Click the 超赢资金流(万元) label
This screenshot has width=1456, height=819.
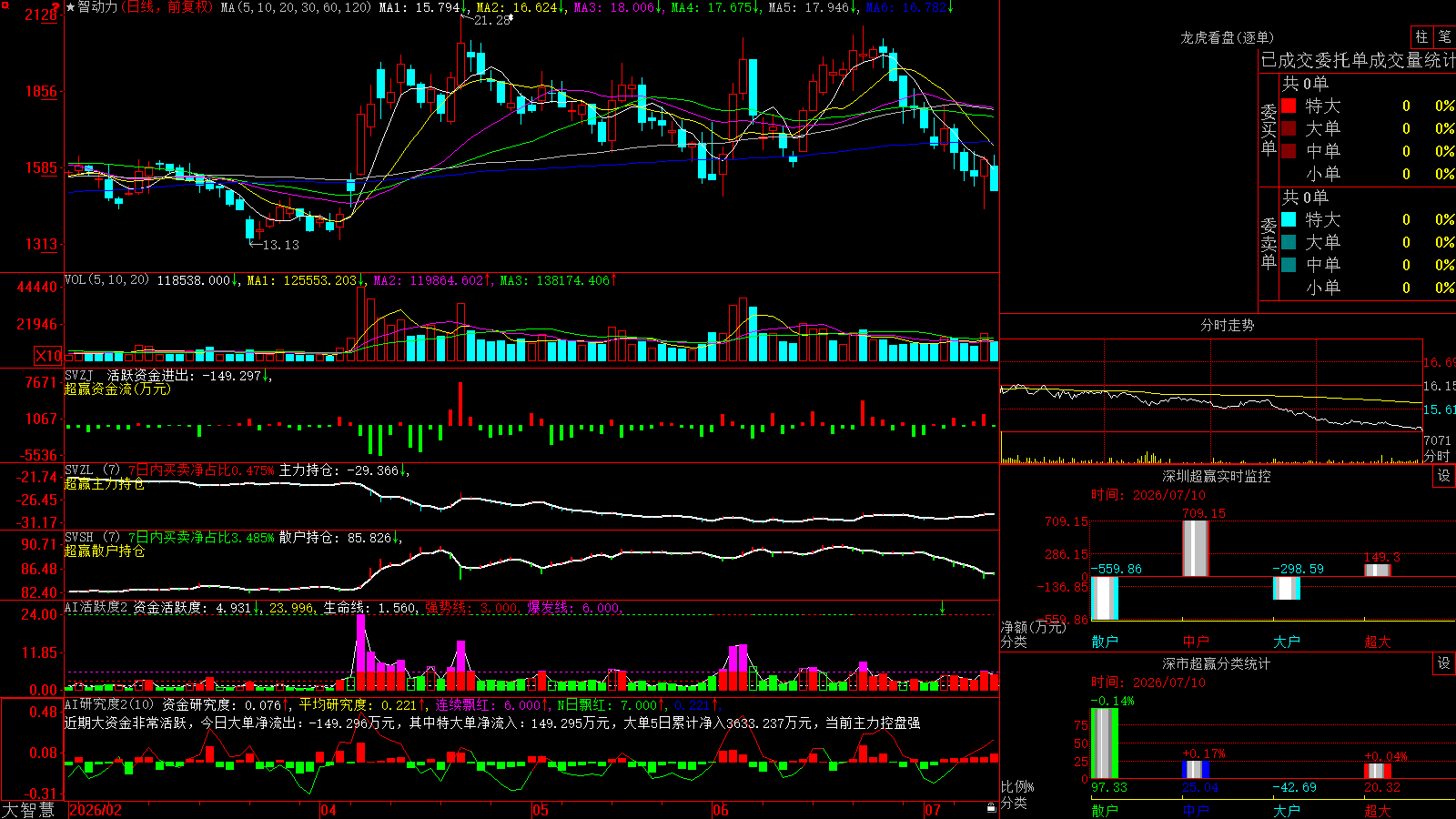tap(117, 389)
